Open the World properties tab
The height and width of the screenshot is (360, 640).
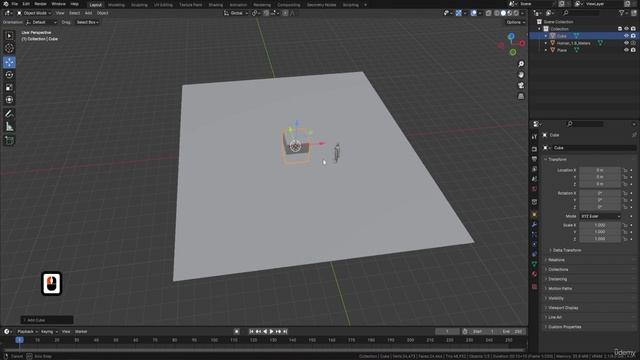pyautogui.click(x=534, y=189)
